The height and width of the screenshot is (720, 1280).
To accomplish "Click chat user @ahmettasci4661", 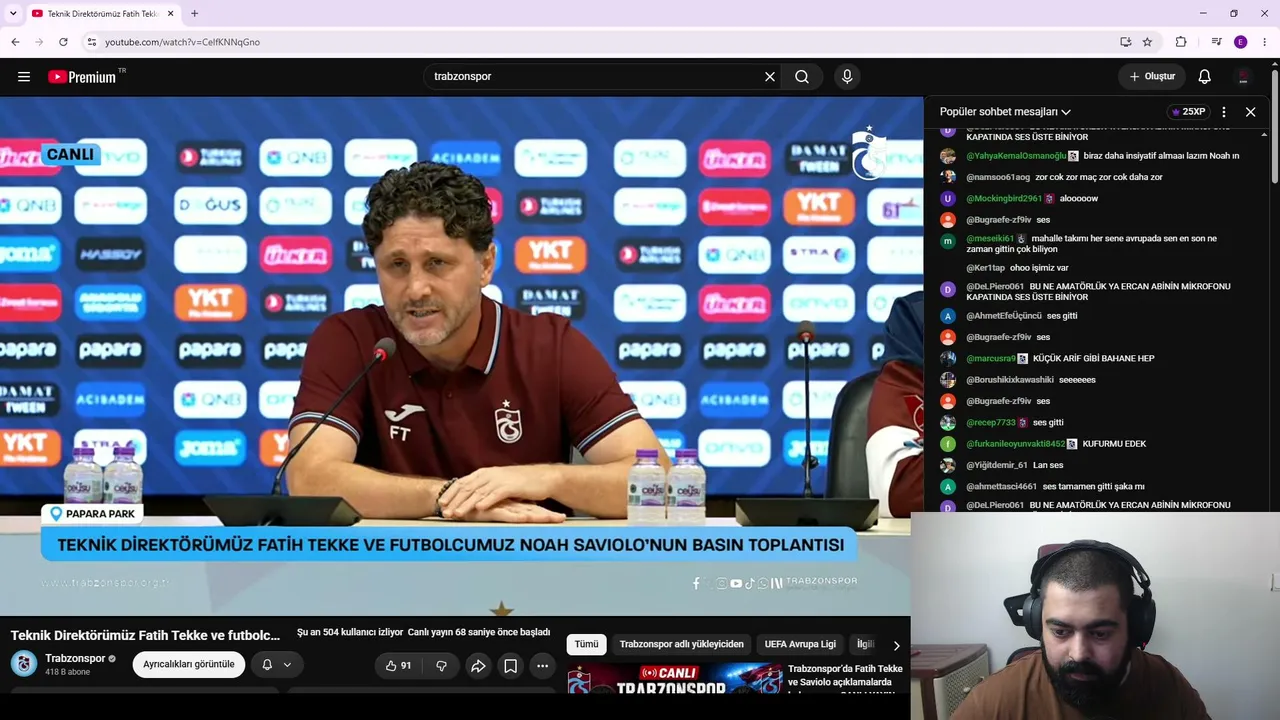I will [1001, 486].
